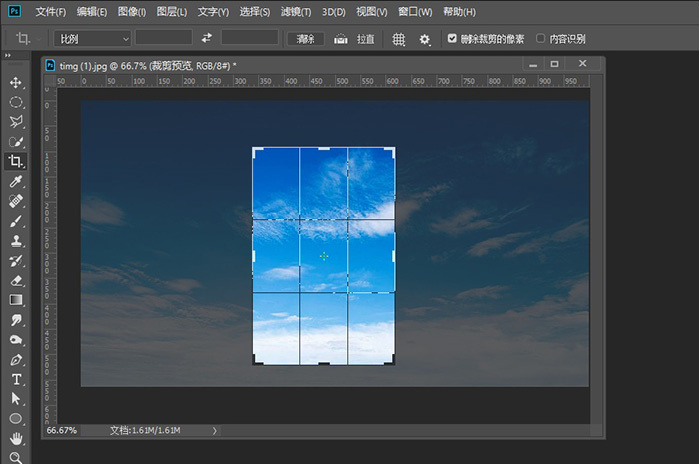Viewport: 699px width, 464px height.
Task: Enable the 内容识别 checkbox
Action: (x=541, y=38)
